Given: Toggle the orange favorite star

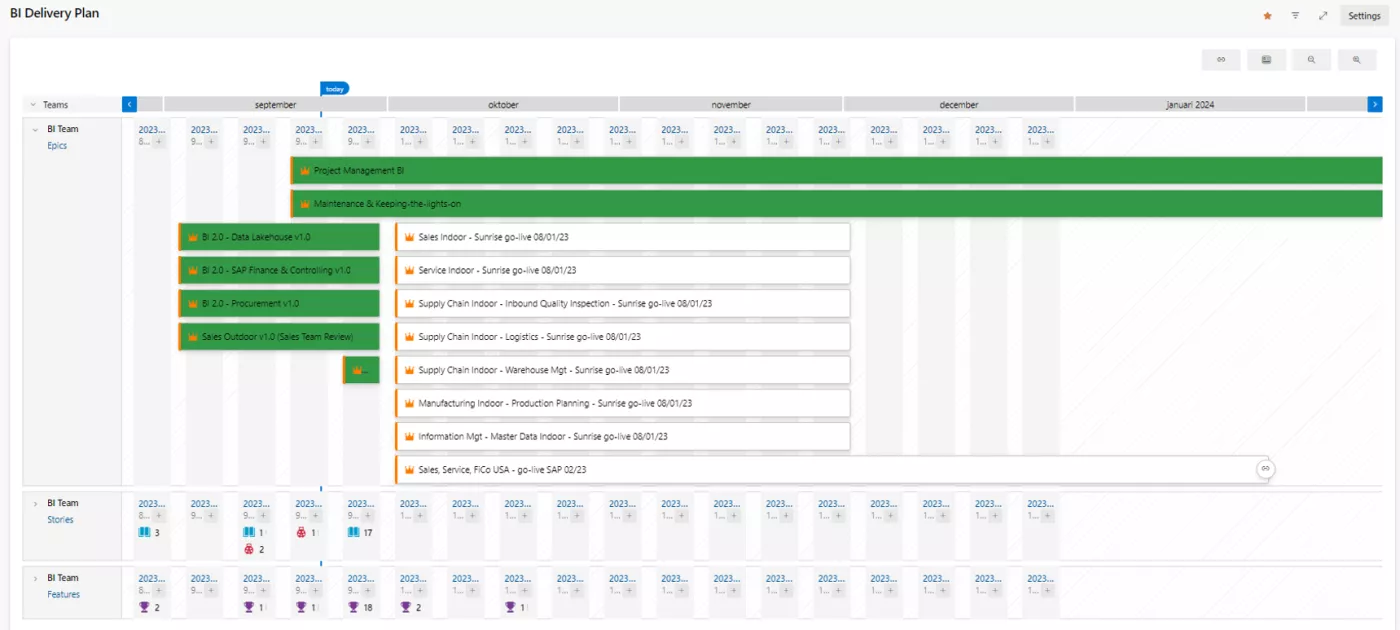Looking at the screenshot, I should [x=1268, y=16].
